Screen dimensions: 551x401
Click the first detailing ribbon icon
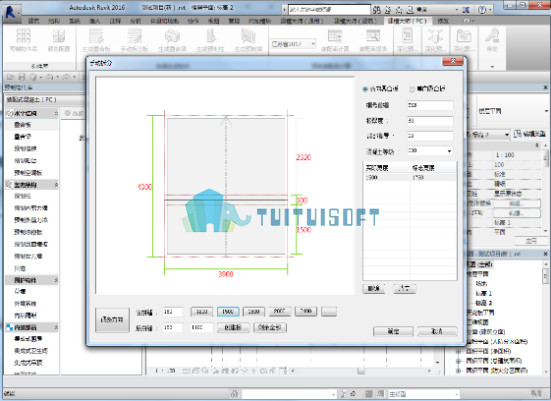coord(407,40)
